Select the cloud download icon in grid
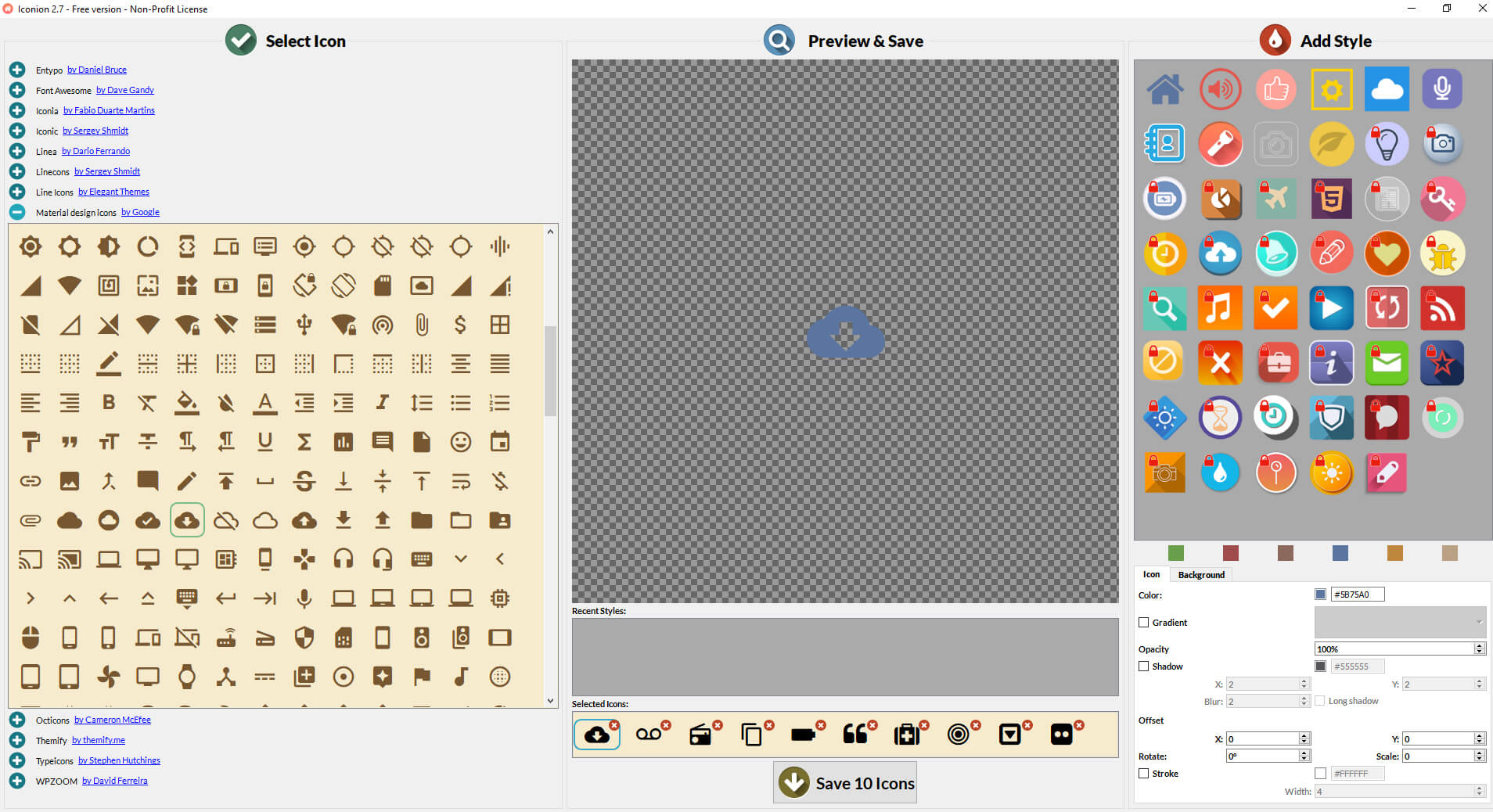1493x812 pixels. click(187, 520)
